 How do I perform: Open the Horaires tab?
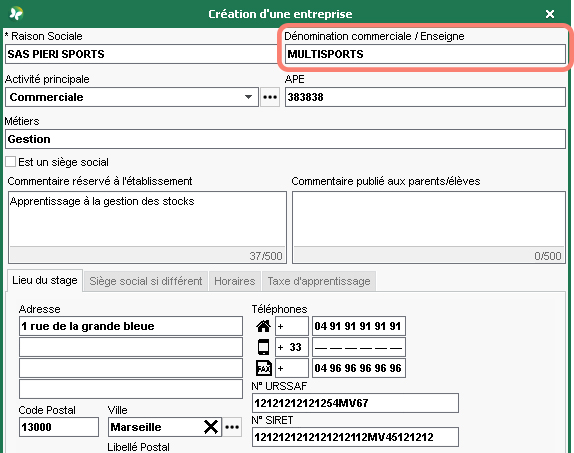pyautogui.click(x=235, y=281)
